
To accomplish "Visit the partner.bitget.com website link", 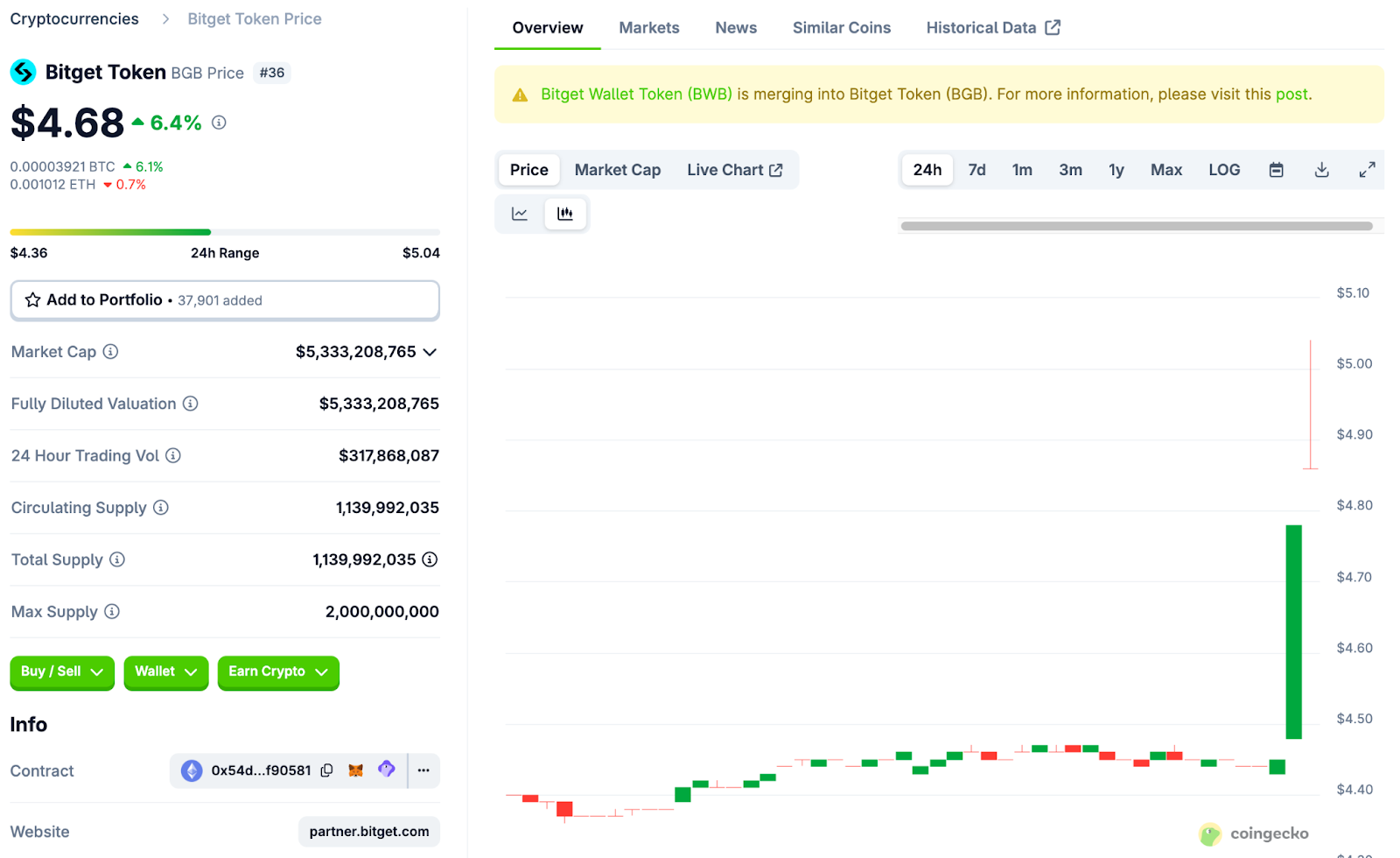I will click(x=368, y=831).
